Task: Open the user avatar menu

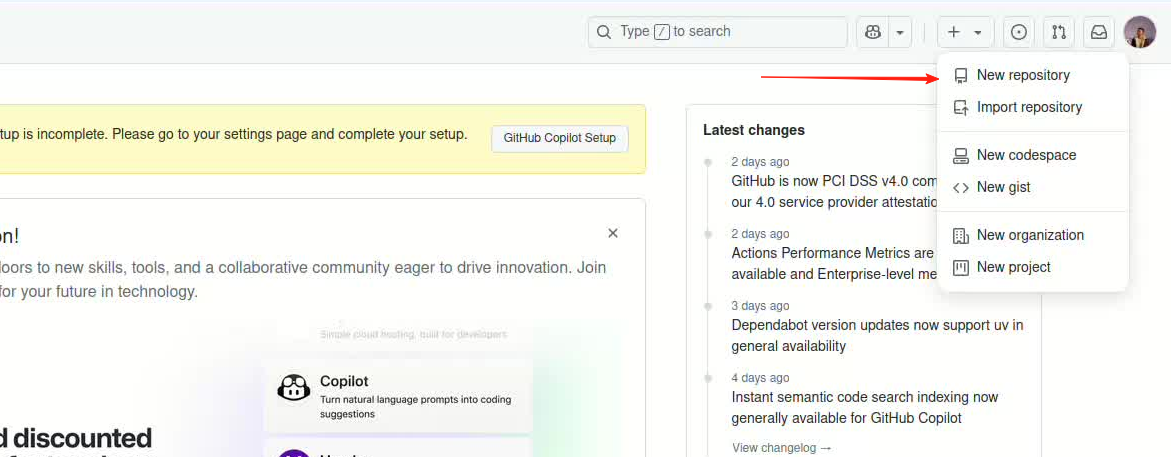Action: pyautogui.click(x=1140, y=32)
